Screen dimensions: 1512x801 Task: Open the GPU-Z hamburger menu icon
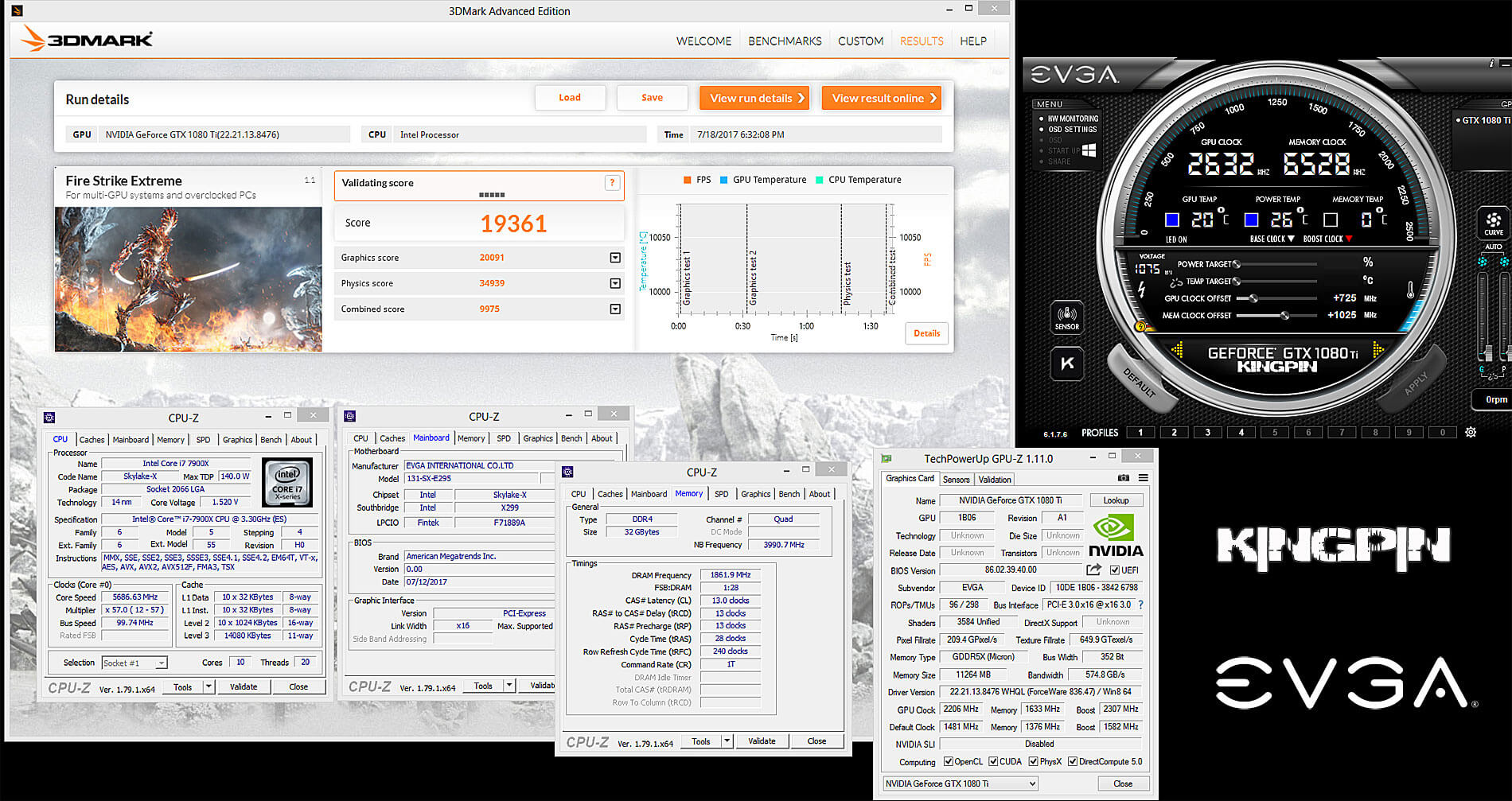tap(1143, 478)
